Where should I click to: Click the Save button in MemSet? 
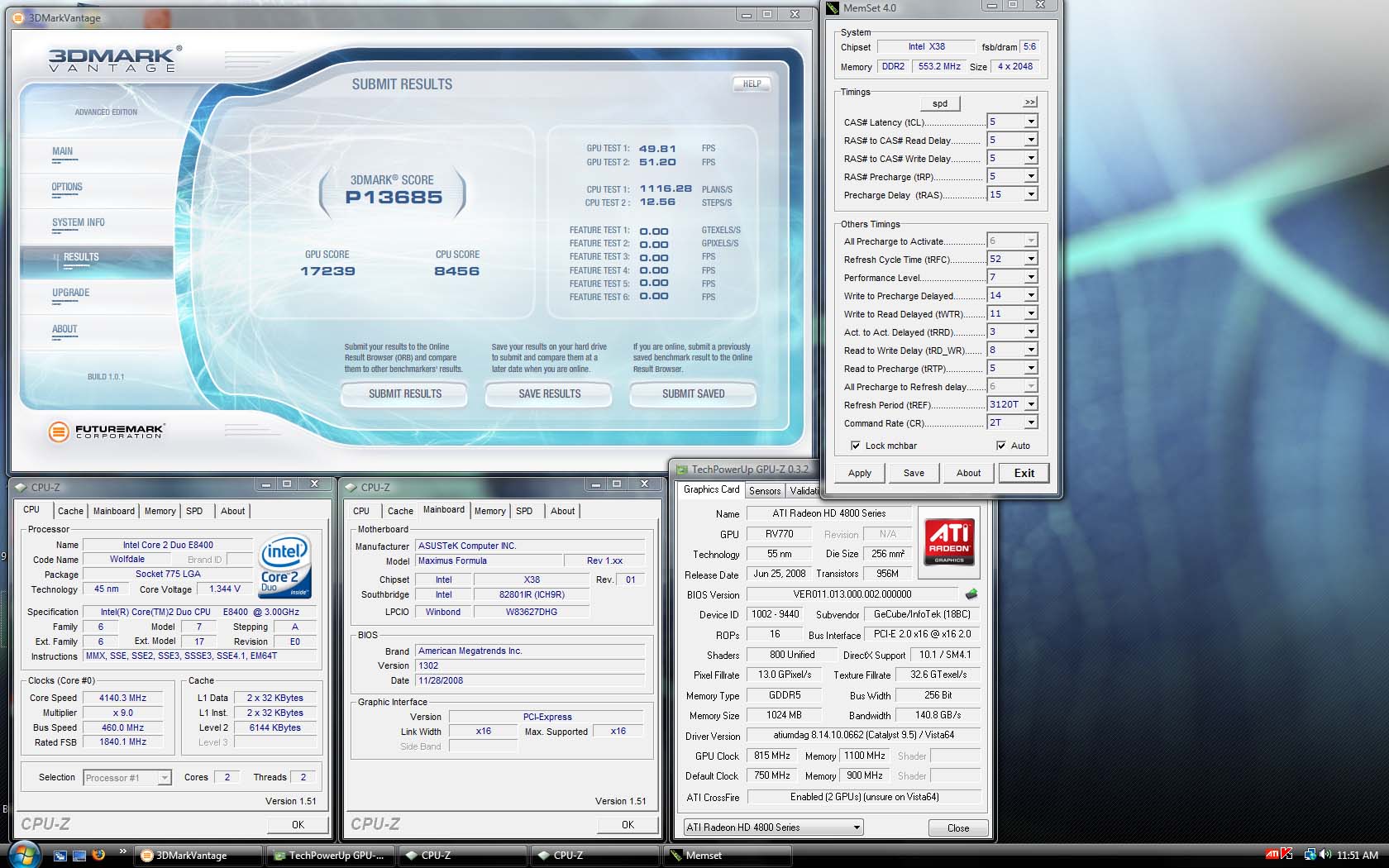914,473
